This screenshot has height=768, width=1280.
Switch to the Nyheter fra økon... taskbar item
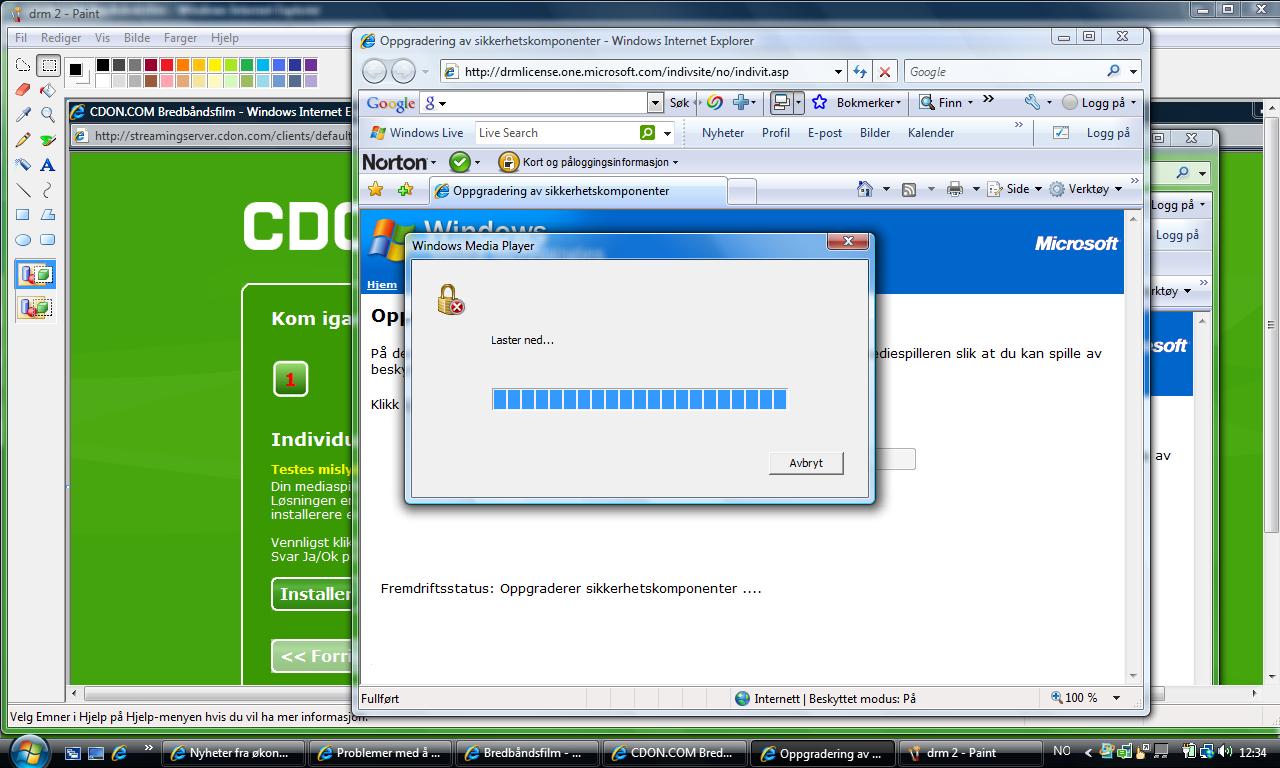coord(231,753)
